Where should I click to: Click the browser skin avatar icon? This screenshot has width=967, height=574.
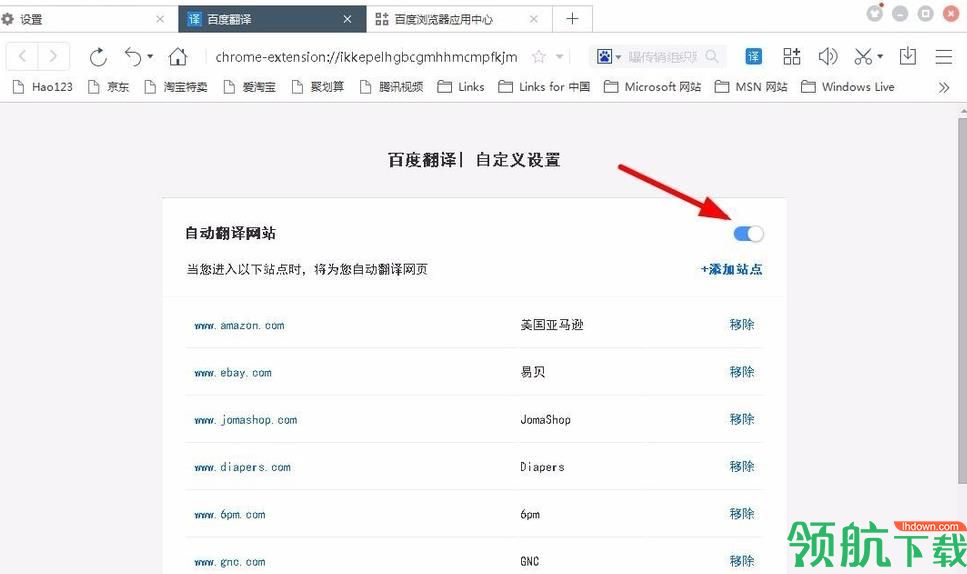pos(874,12)
